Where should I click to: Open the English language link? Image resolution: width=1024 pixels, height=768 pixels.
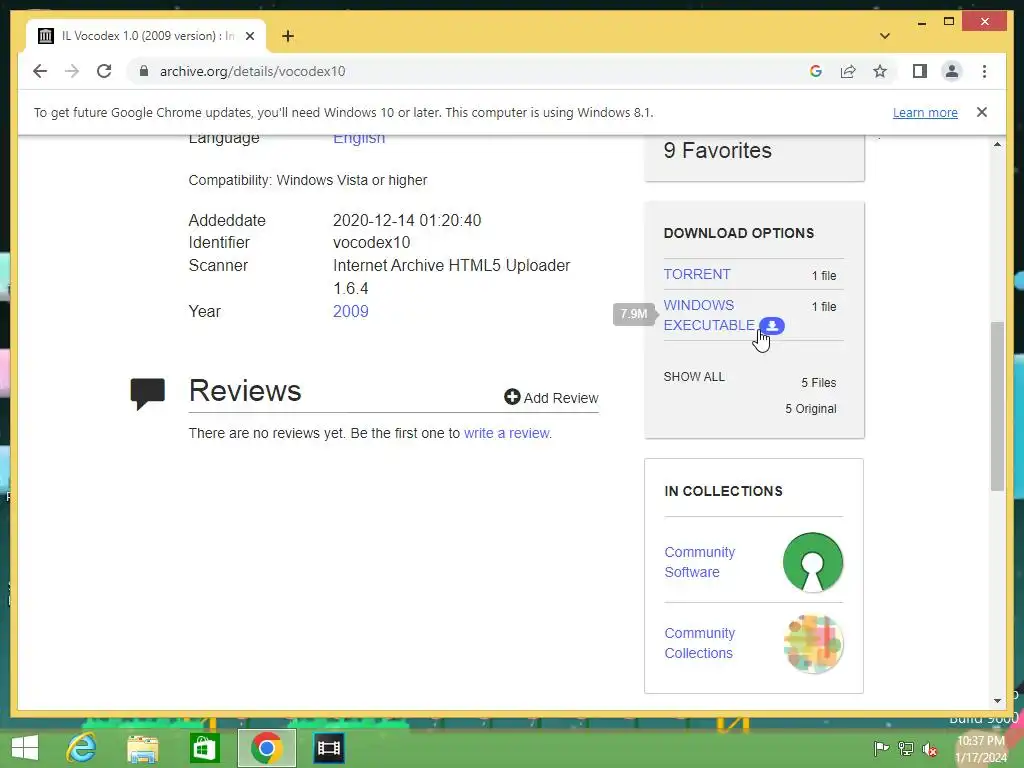pyautogui.click(x=359, y=138)
